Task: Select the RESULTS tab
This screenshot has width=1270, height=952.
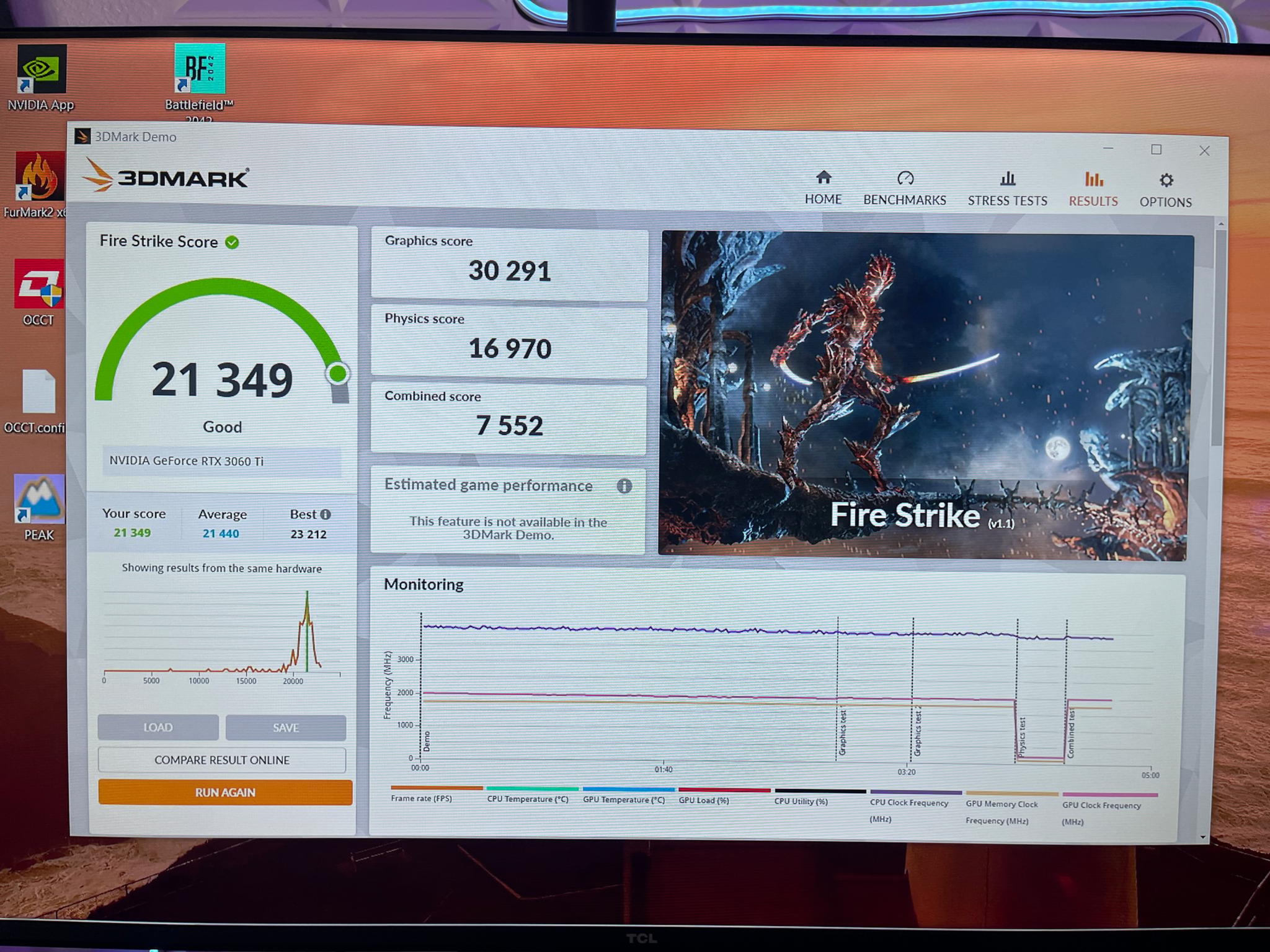Action: (1093, 190)
